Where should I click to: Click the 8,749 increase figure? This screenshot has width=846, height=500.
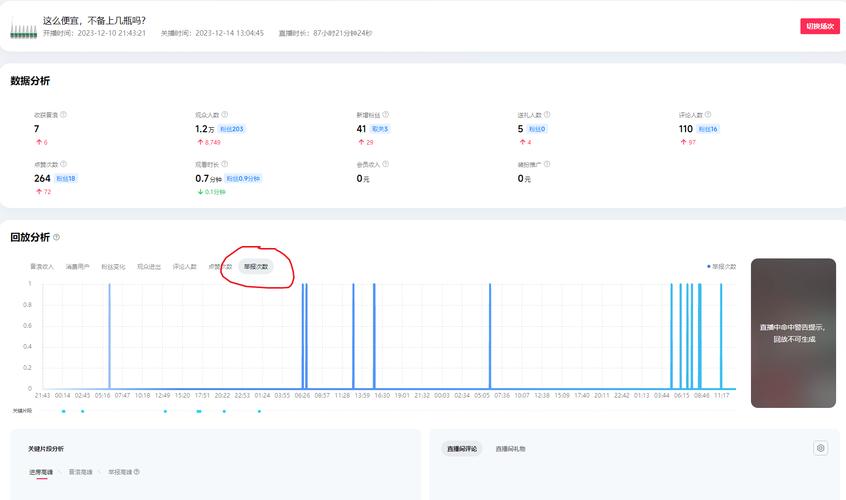click(209, 142)
